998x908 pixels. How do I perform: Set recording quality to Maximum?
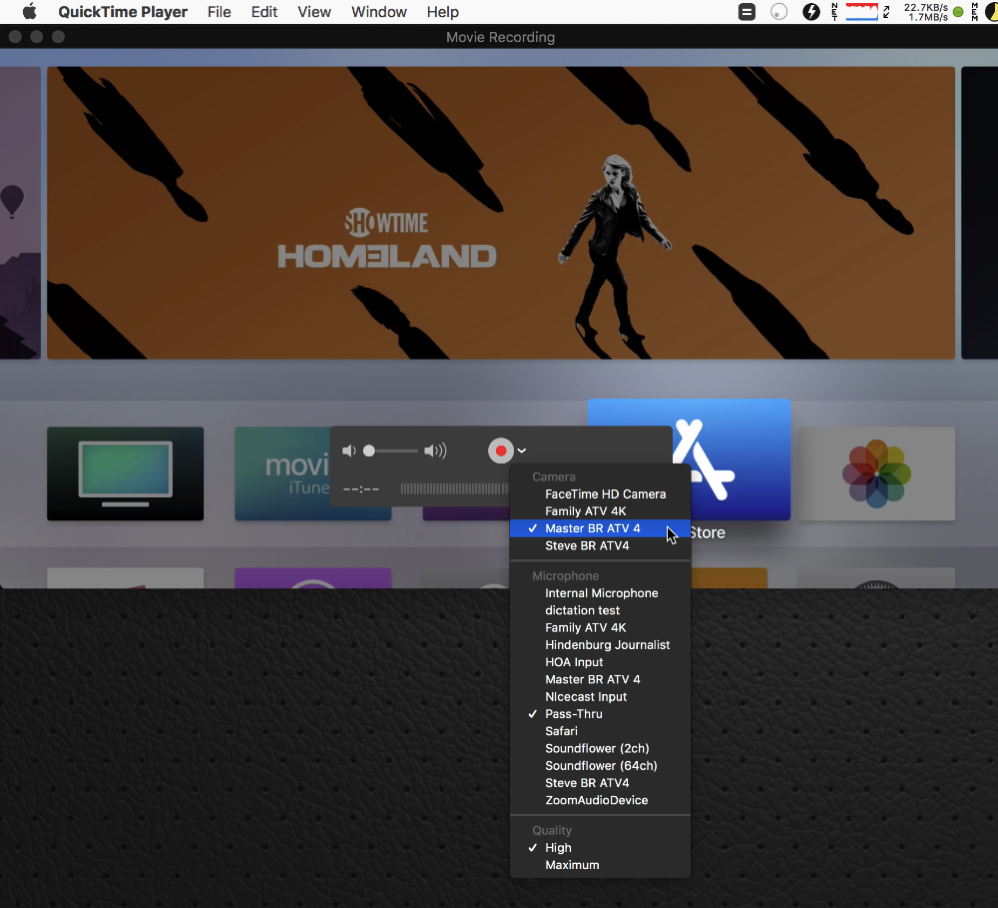(x=572, y=865)
